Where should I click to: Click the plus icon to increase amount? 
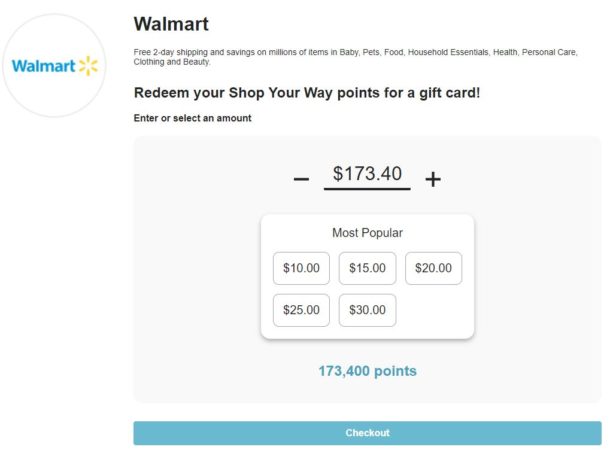pos(433,179)
